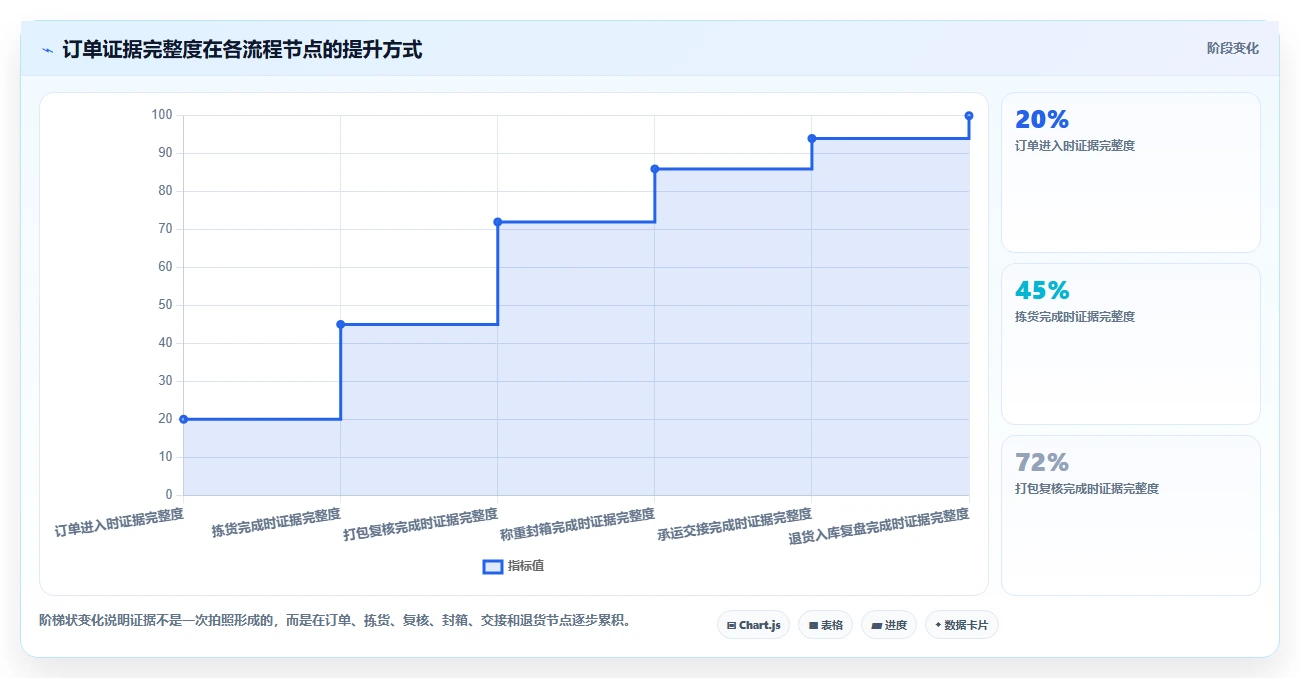
Task: Click axis label 称重封箱完成时证据完整度
Action: click(x=578, y=525)
